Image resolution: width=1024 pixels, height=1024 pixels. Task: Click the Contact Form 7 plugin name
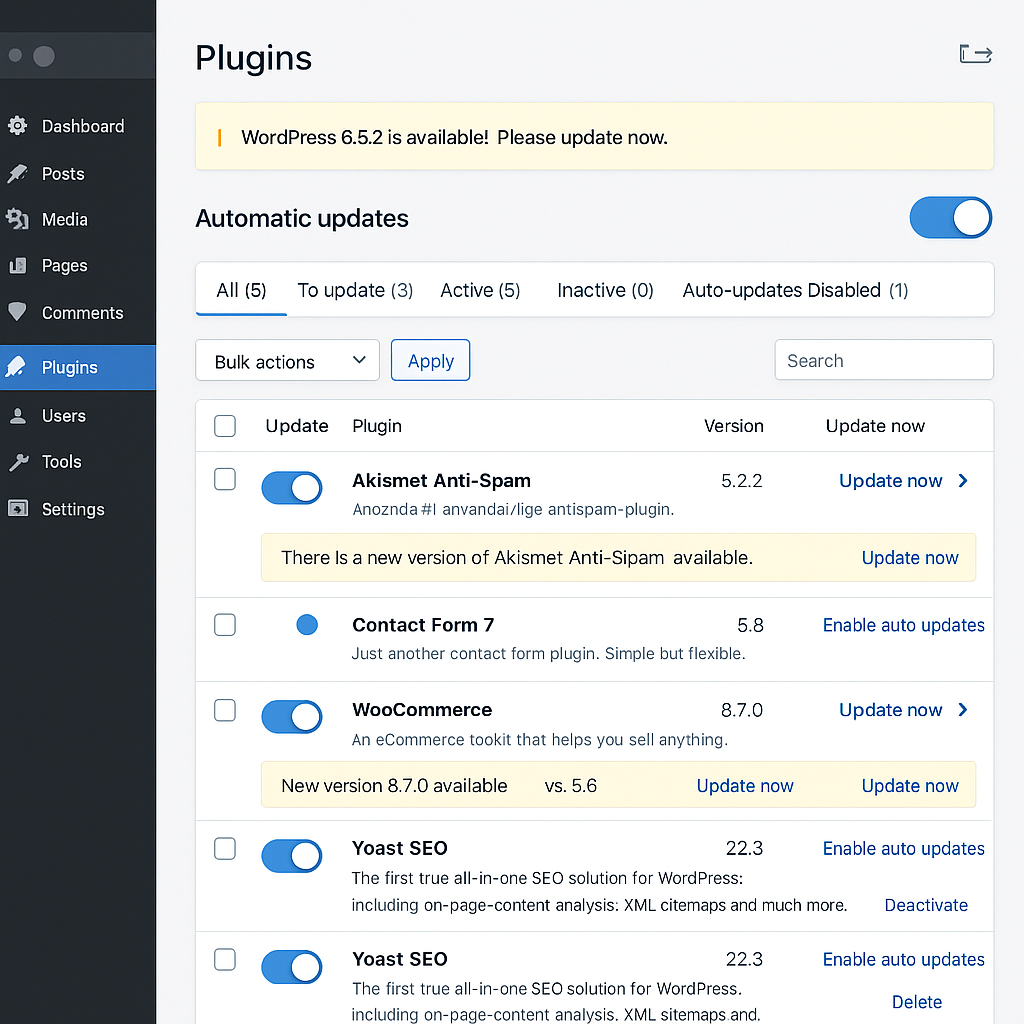(423, 625)
